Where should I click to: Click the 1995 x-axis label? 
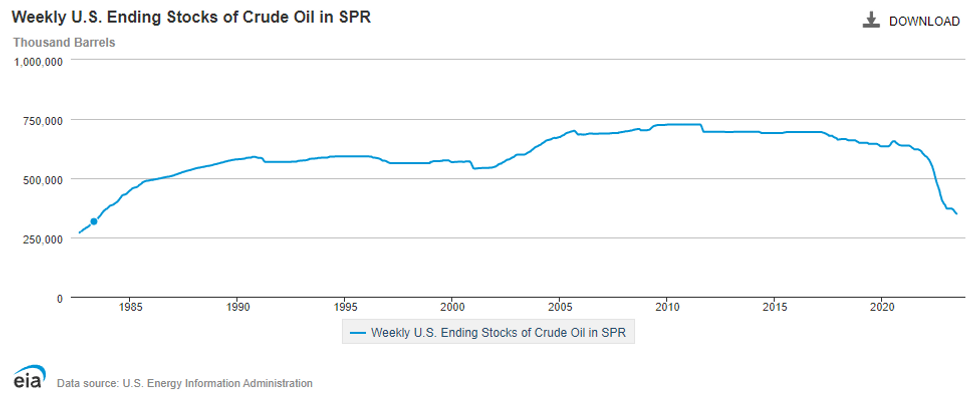(344, 308)
